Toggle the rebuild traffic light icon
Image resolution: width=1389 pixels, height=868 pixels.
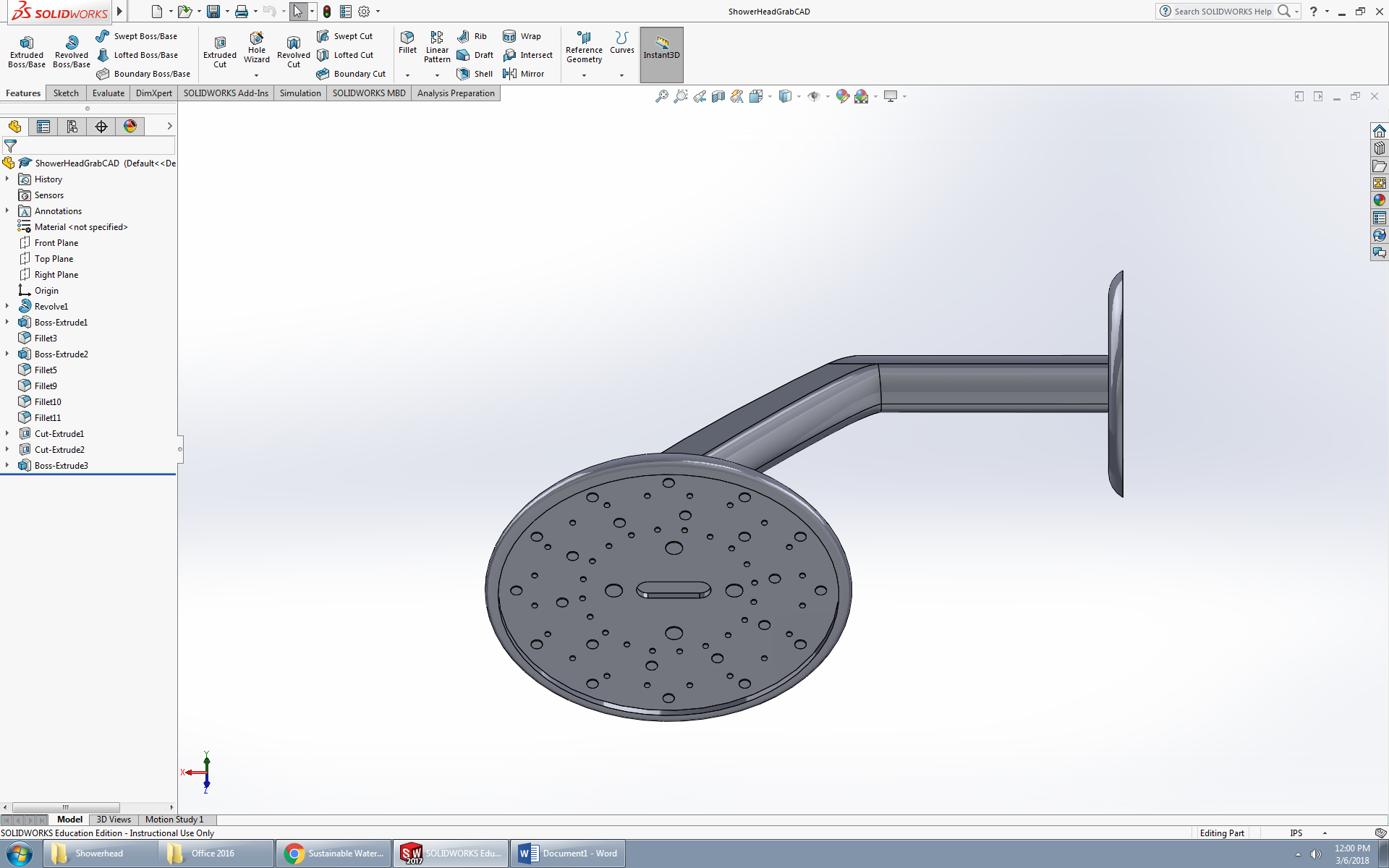(x=327, y=12)
